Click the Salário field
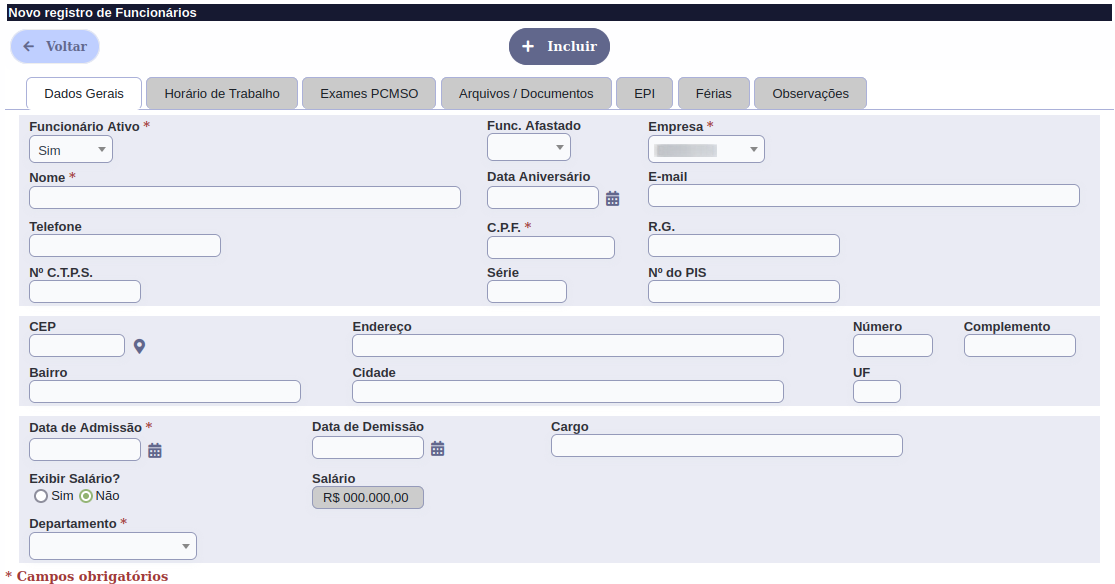The width and height of the screenshot is (1115, 584). (x=368, y=497)
